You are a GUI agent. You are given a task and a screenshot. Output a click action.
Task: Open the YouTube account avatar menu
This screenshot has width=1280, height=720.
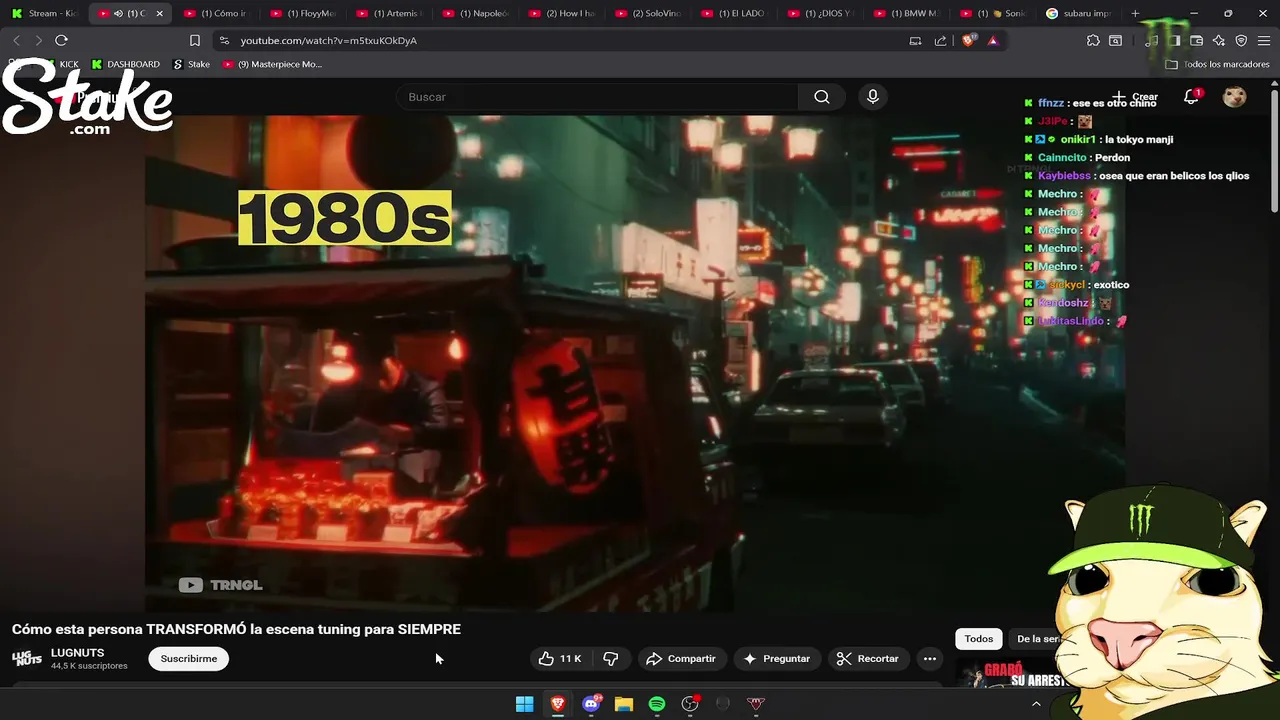point(1235,97)
